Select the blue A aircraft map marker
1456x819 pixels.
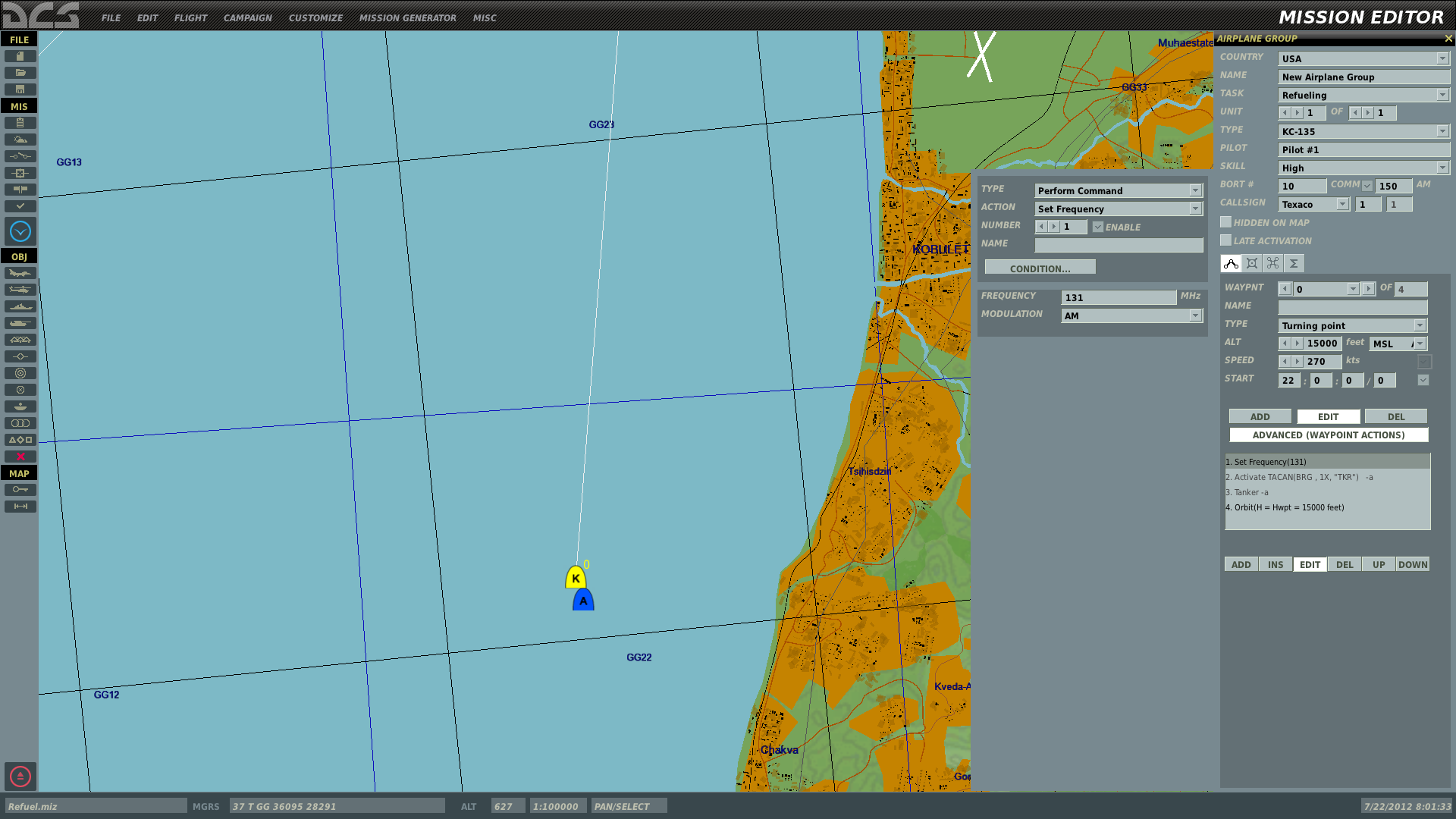point(583,600)
